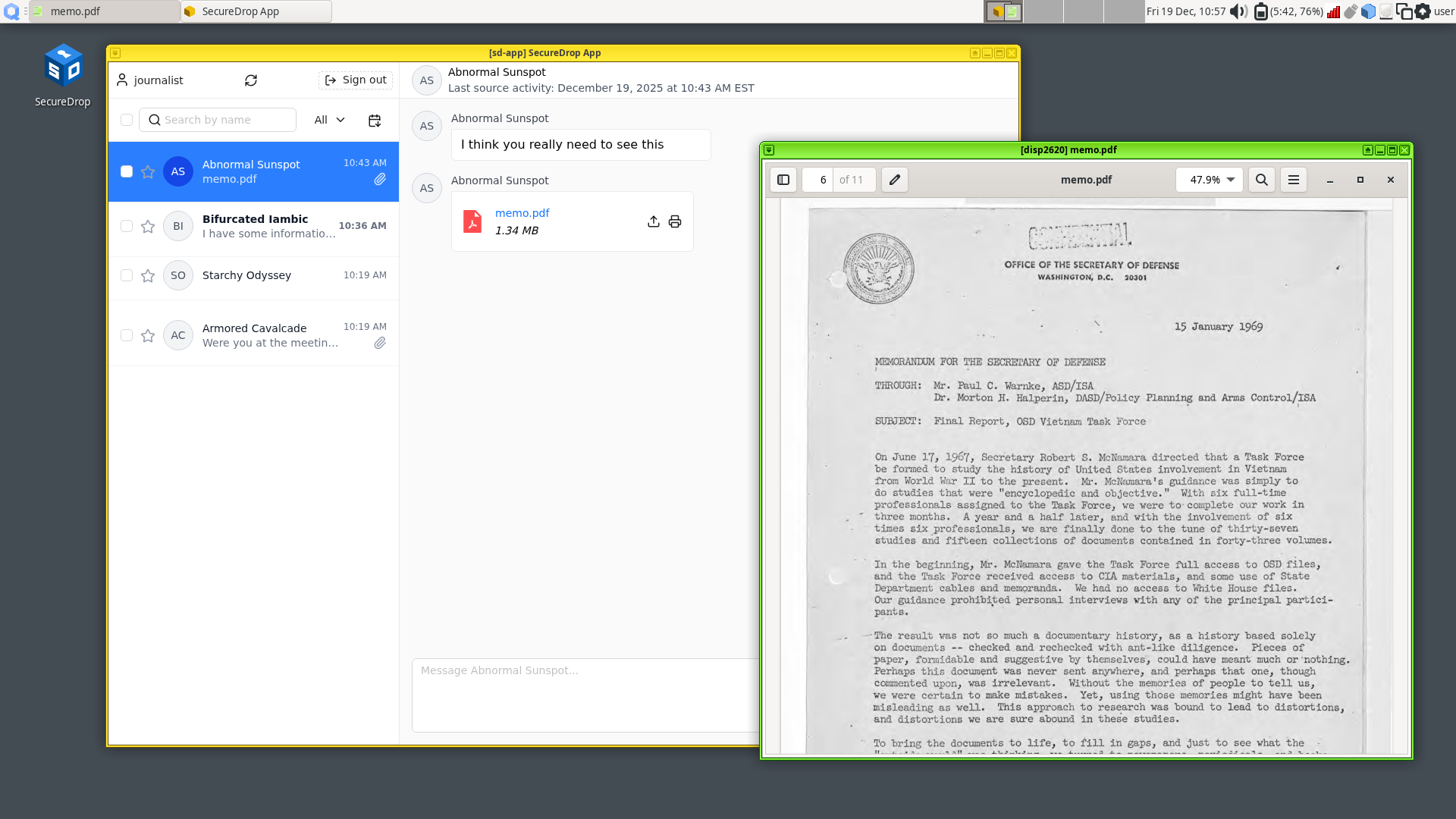Screen dimensions: 1456x819
Task: Search within memo.pdf using the magnifier icon
Action: pyautogui.click(x=1262, y=180)
